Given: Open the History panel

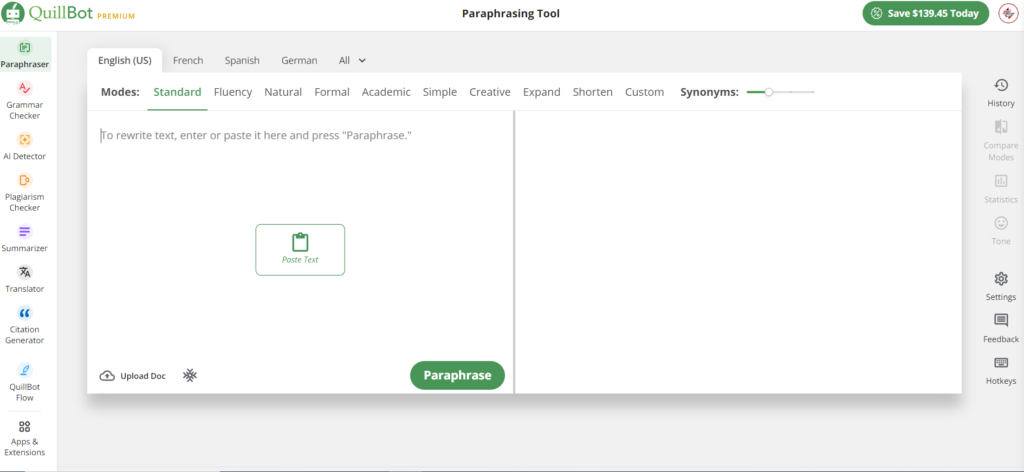Looking at the screenshot, I should pyautogui.click(x=1000, y=93).
